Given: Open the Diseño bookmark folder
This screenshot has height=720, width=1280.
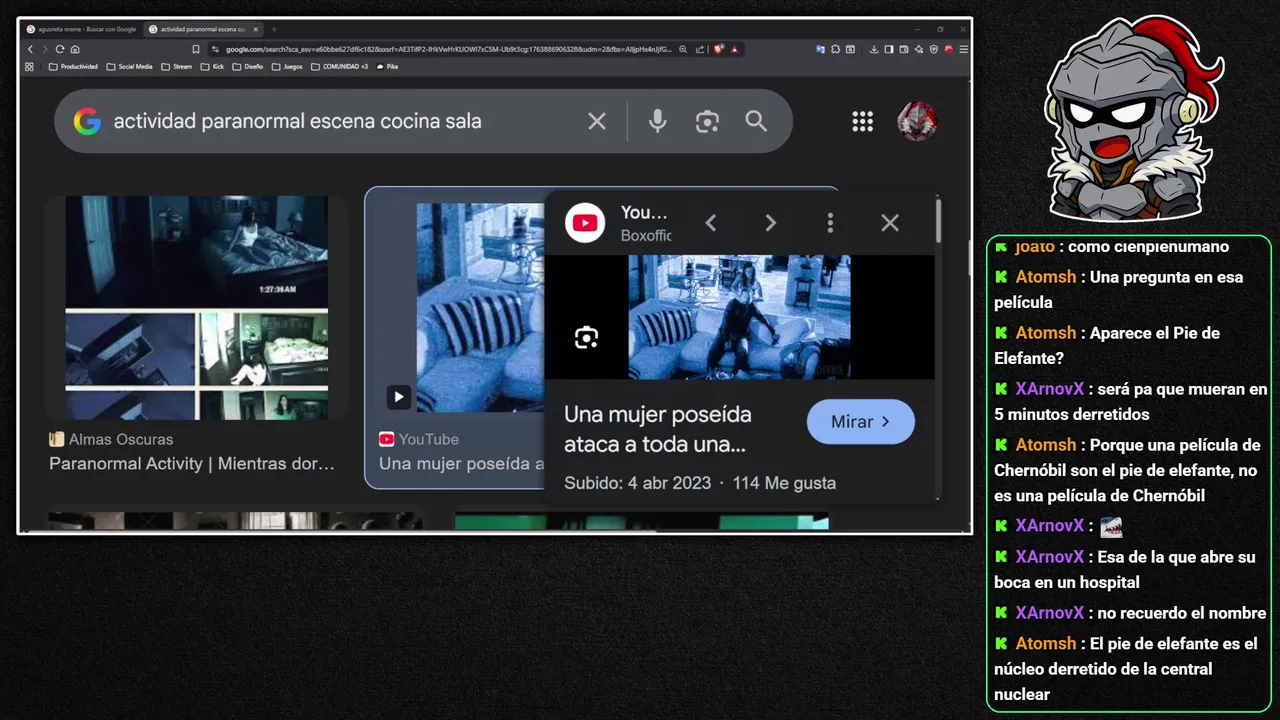Looking at the screenshot, I should [248, 66].
